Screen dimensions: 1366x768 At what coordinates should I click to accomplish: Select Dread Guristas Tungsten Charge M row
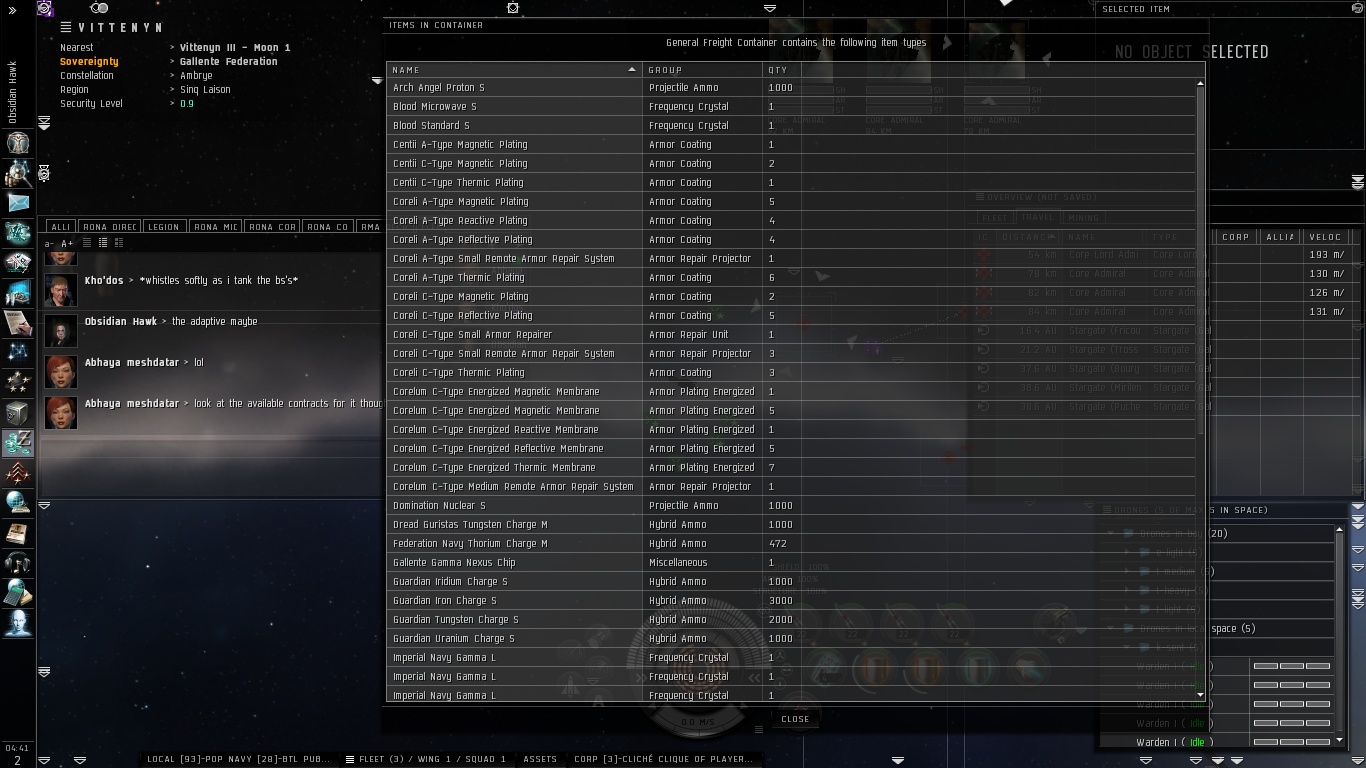pos(791,525)
